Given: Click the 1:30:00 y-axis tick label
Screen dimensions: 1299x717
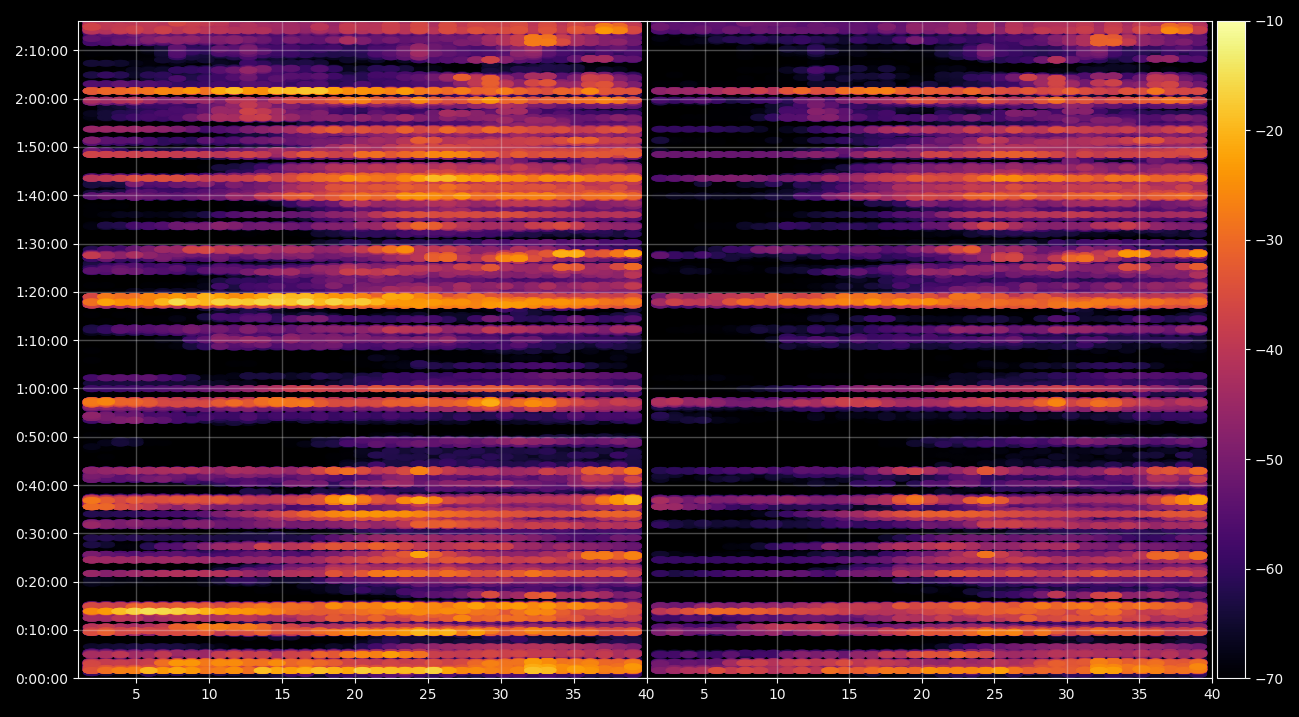Looking at the screenshot, I should 41,244.
